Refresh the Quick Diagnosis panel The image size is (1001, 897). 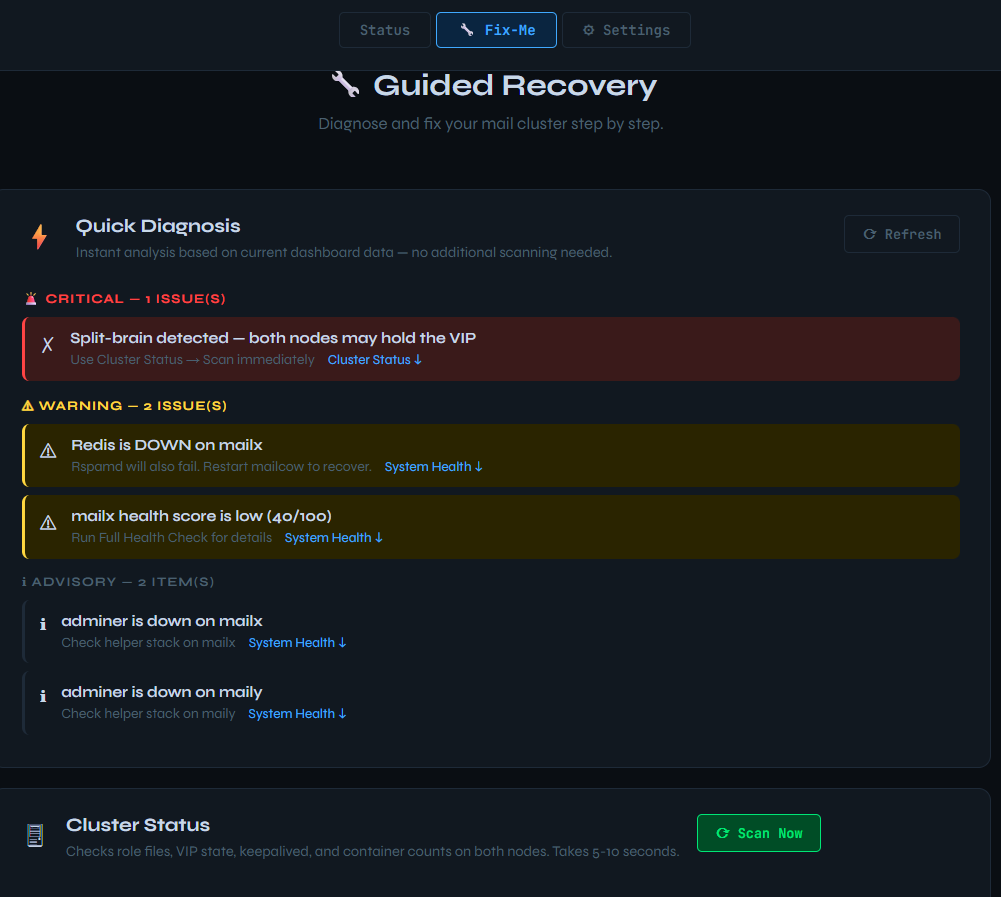(x=901, y=234)
